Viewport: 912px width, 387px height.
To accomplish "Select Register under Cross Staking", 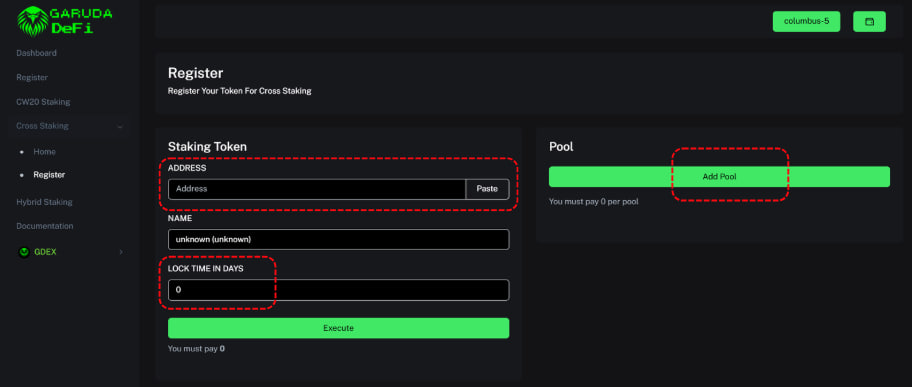I will click(x=49, y=175).
